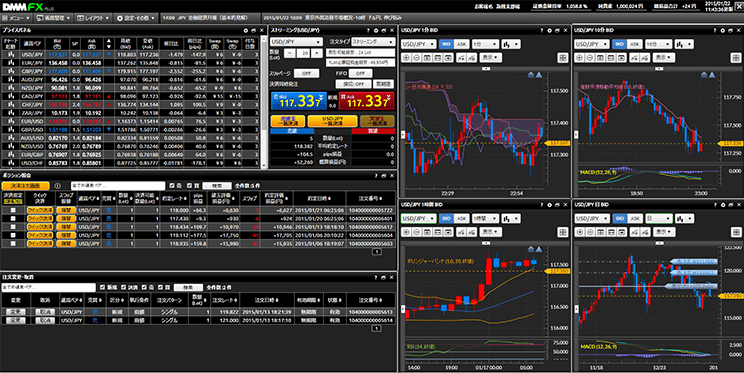This screenshot has height=373, width=744.
Task: Open chart style dropdown in 1-minute chart
Action: [511, 44]
